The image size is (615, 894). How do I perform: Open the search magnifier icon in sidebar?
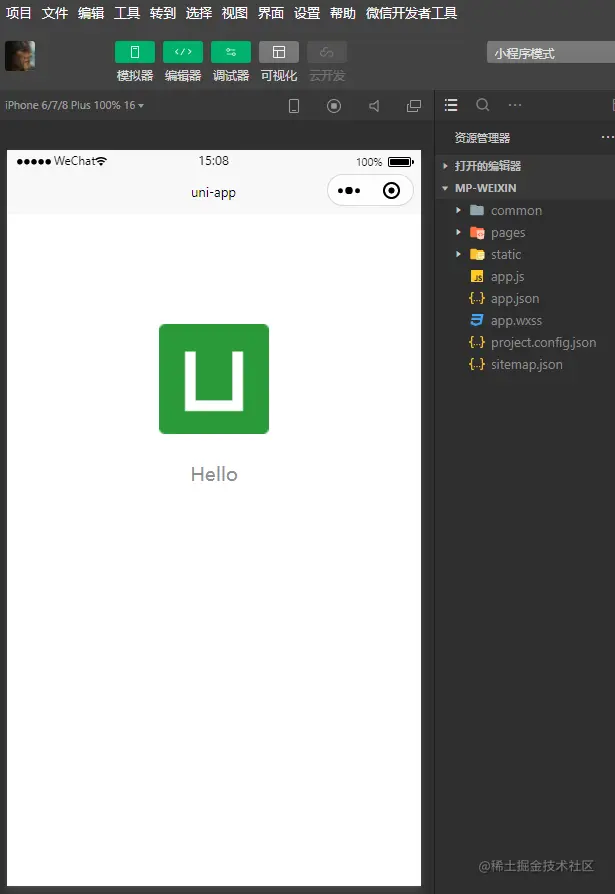tap(483, 105)
